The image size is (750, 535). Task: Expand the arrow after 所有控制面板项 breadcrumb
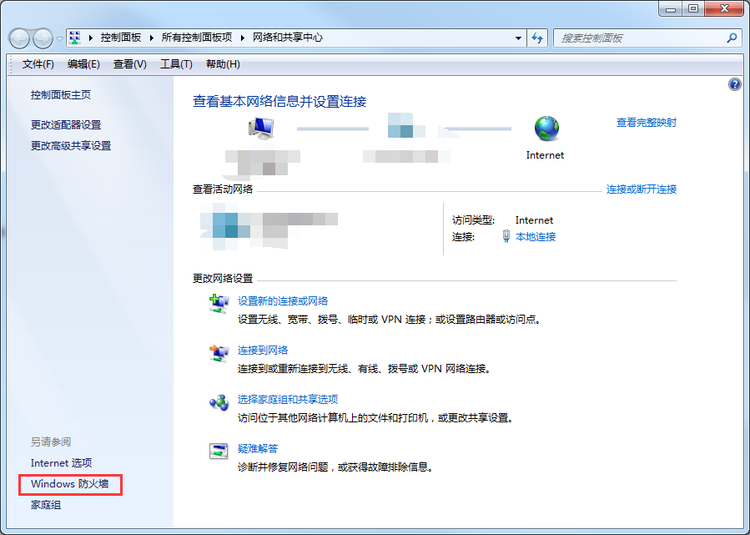[243, 38]
